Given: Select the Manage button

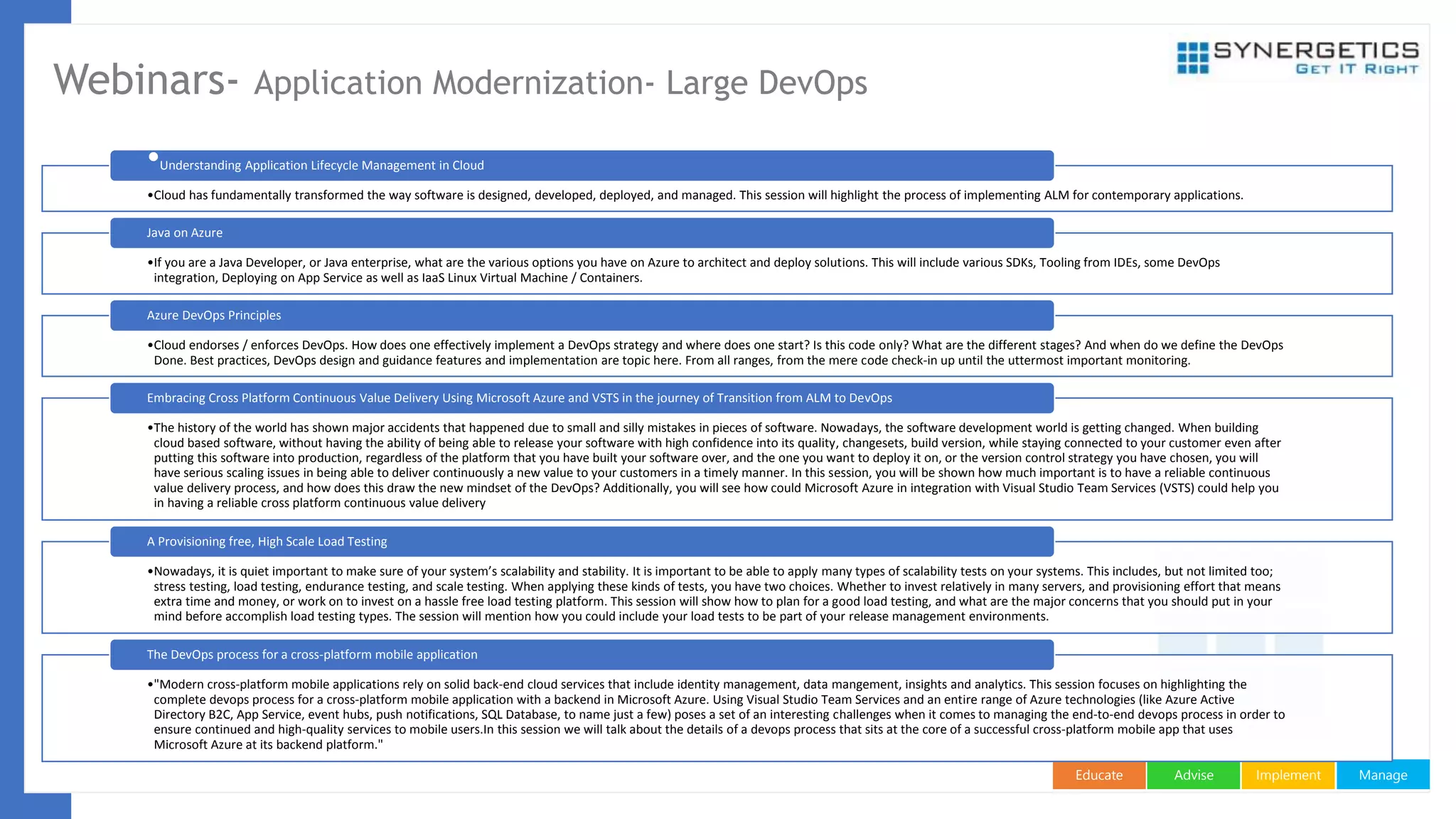Looking at the screenshot, I should pos(1383,775).
